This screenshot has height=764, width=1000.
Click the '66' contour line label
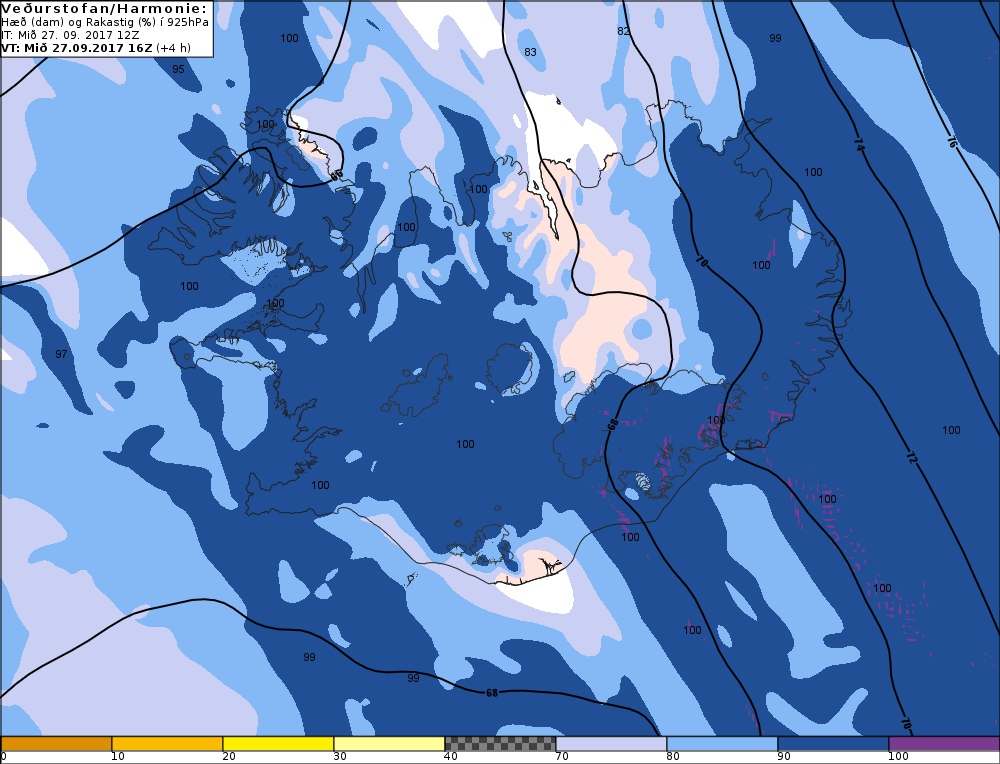click(337, 174)
